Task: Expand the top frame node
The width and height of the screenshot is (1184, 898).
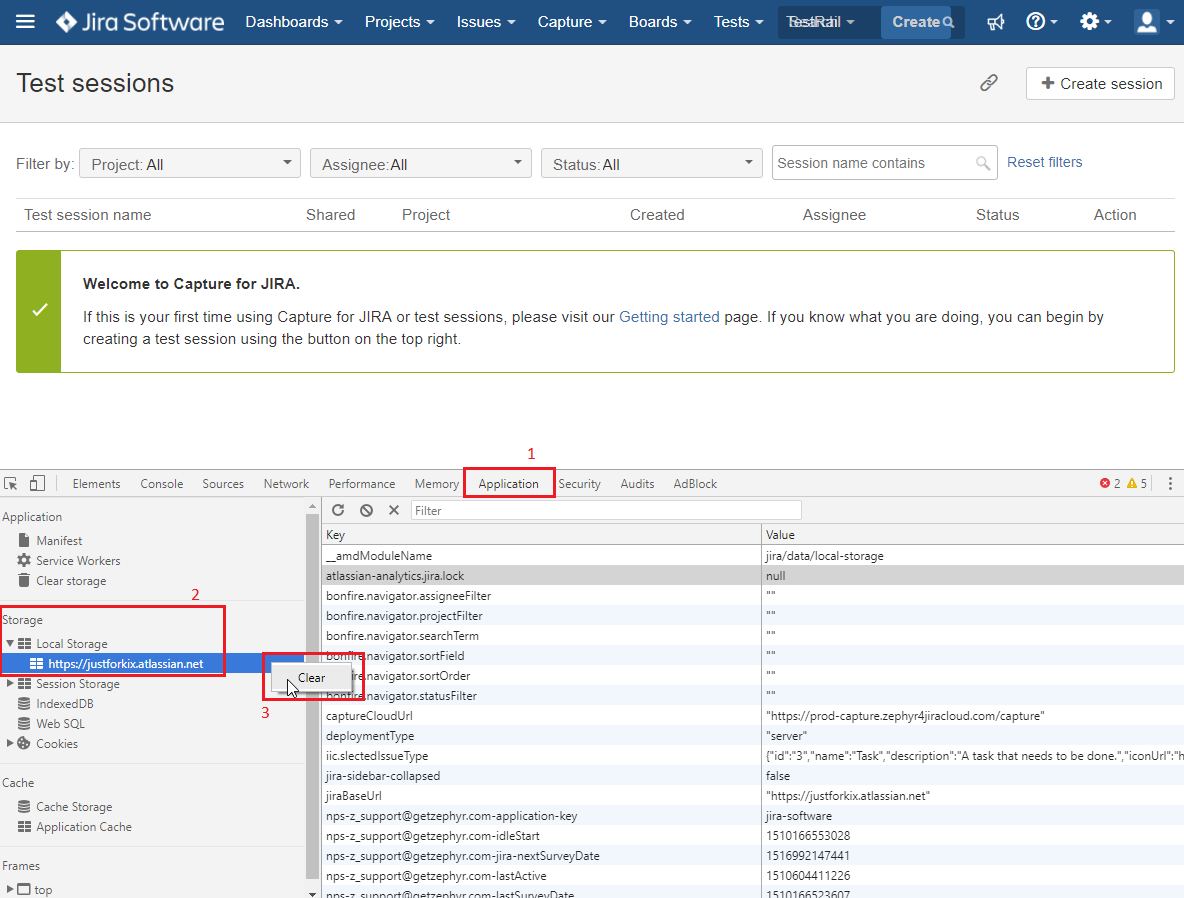Action: tap(10, 889)
